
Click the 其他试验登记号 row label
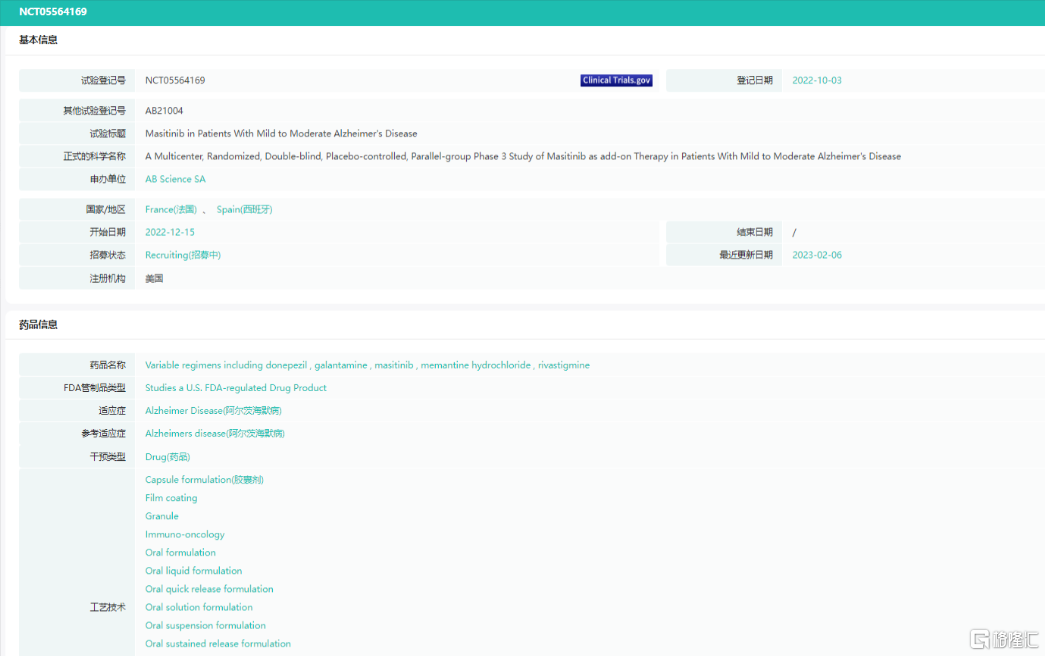(94, 111)
